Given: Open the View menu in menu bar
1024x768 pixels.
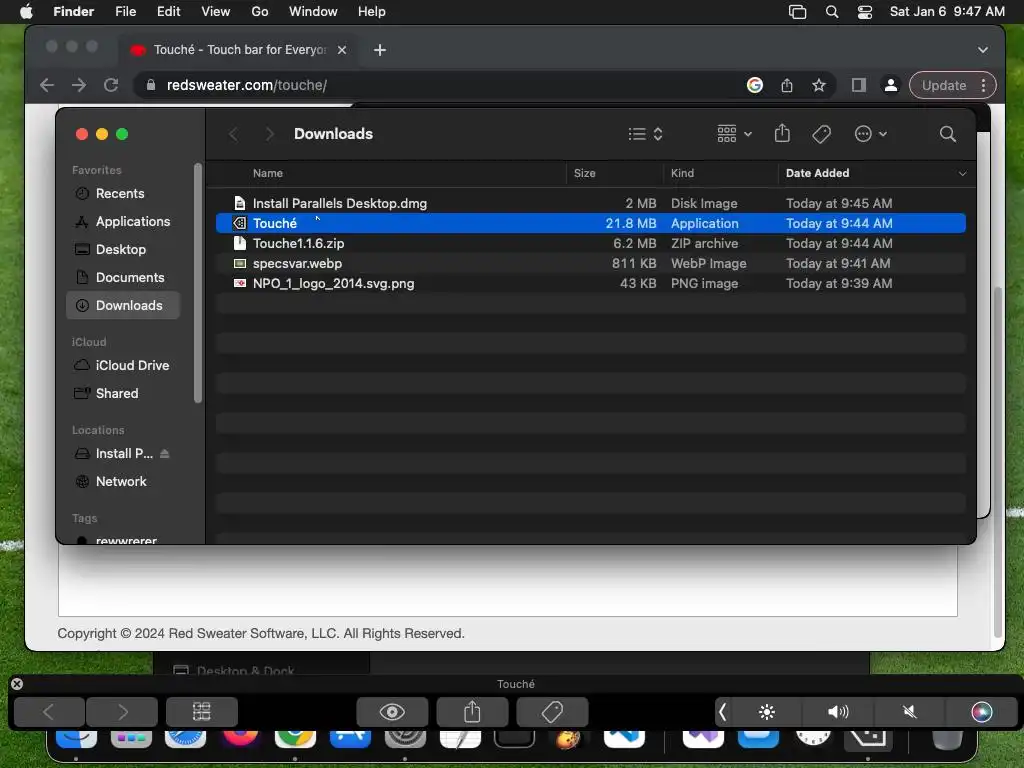Looking at the screenshot, I should click(216, 12).
